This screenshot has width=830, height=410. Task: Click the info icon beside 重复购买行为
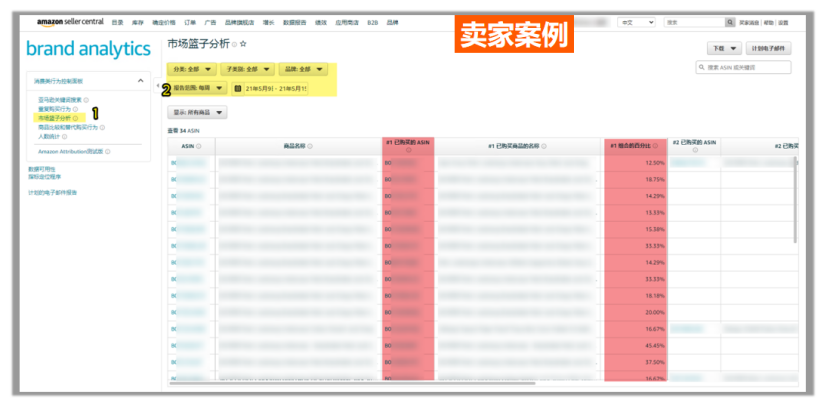pyautogui.click(x=76, y=109)
